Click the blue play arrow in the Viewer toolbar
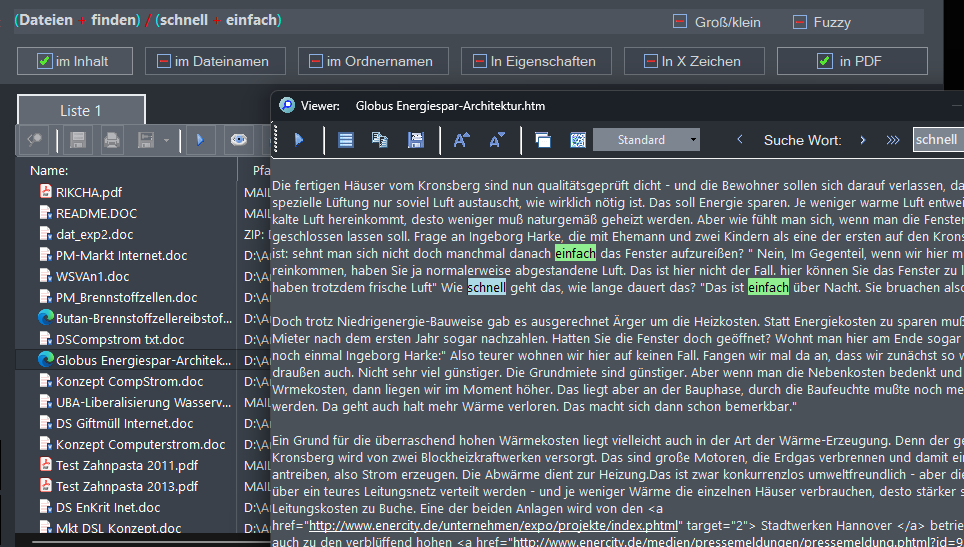 point(299,140)
